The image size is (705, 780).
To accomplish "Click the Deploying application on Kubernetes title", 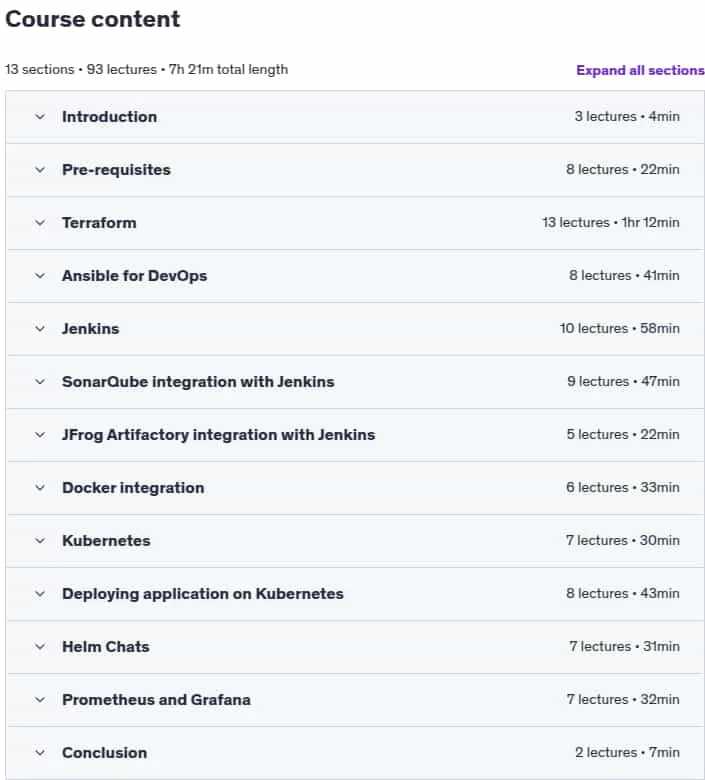I will tap(202, 594).
